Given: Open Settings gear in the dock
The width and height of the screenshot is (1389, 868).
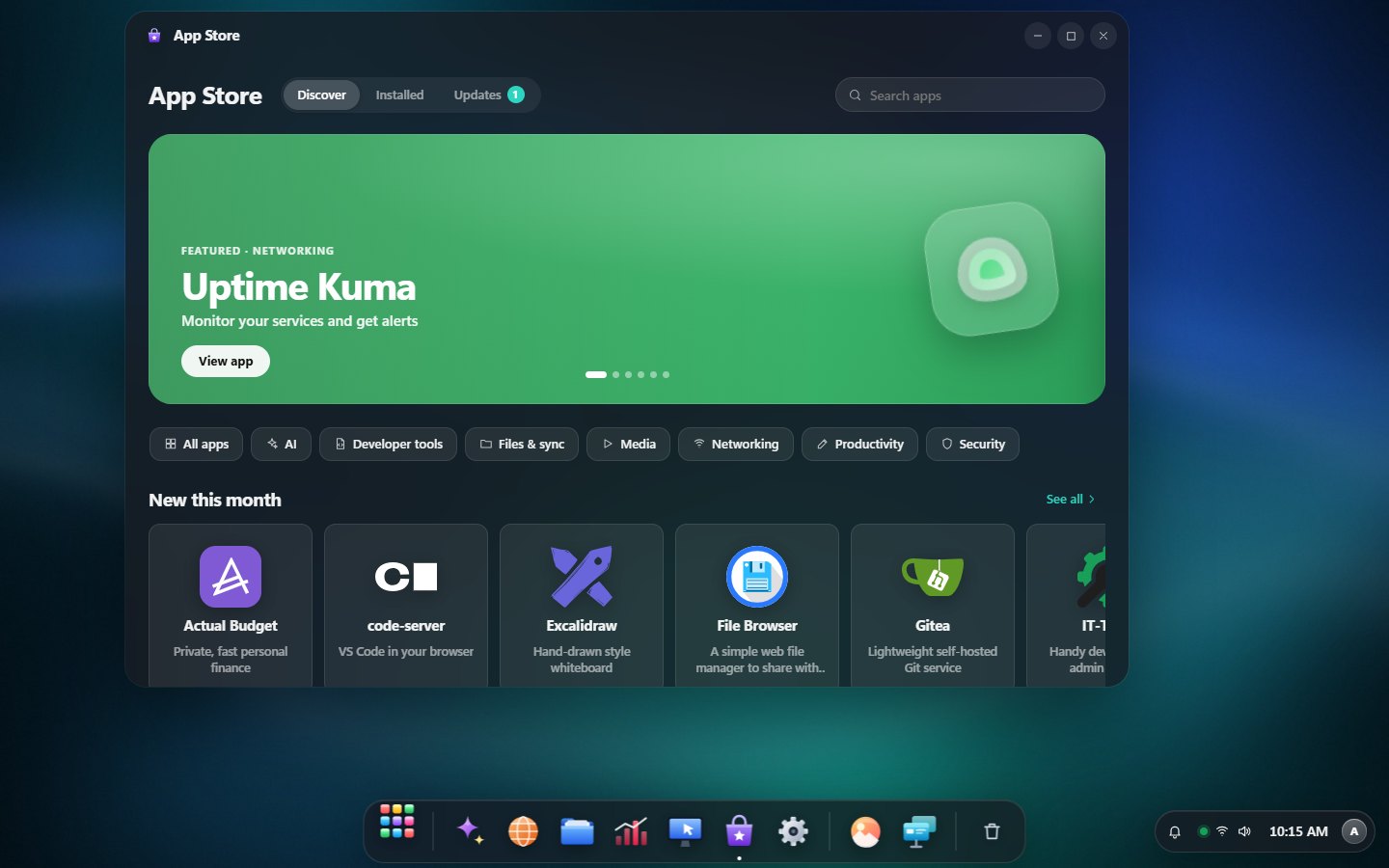Looking at the screenshot, I should click(x=793, y=830).
